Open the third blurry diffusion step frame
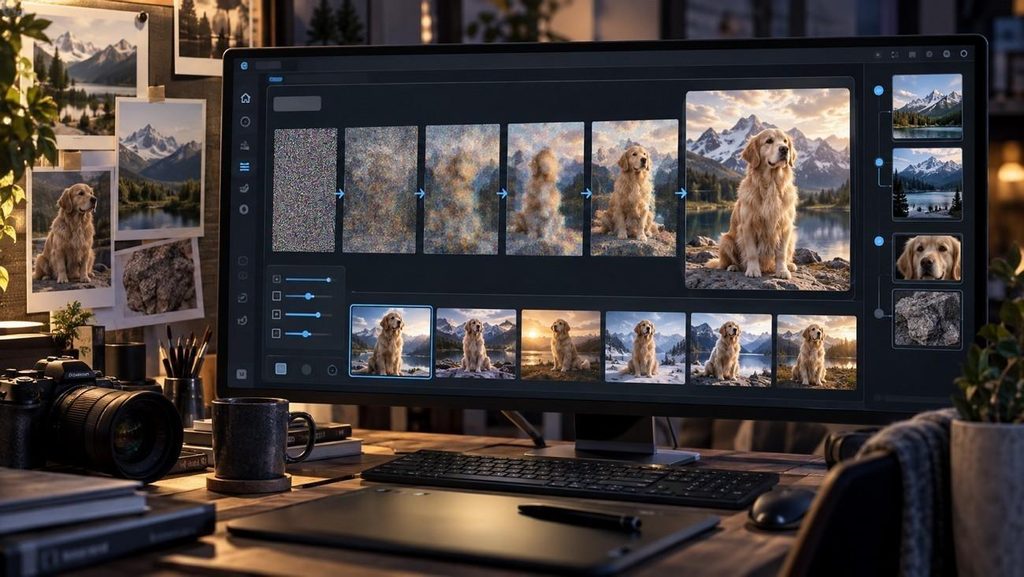The image size is (1024, 577). [461, 189]
